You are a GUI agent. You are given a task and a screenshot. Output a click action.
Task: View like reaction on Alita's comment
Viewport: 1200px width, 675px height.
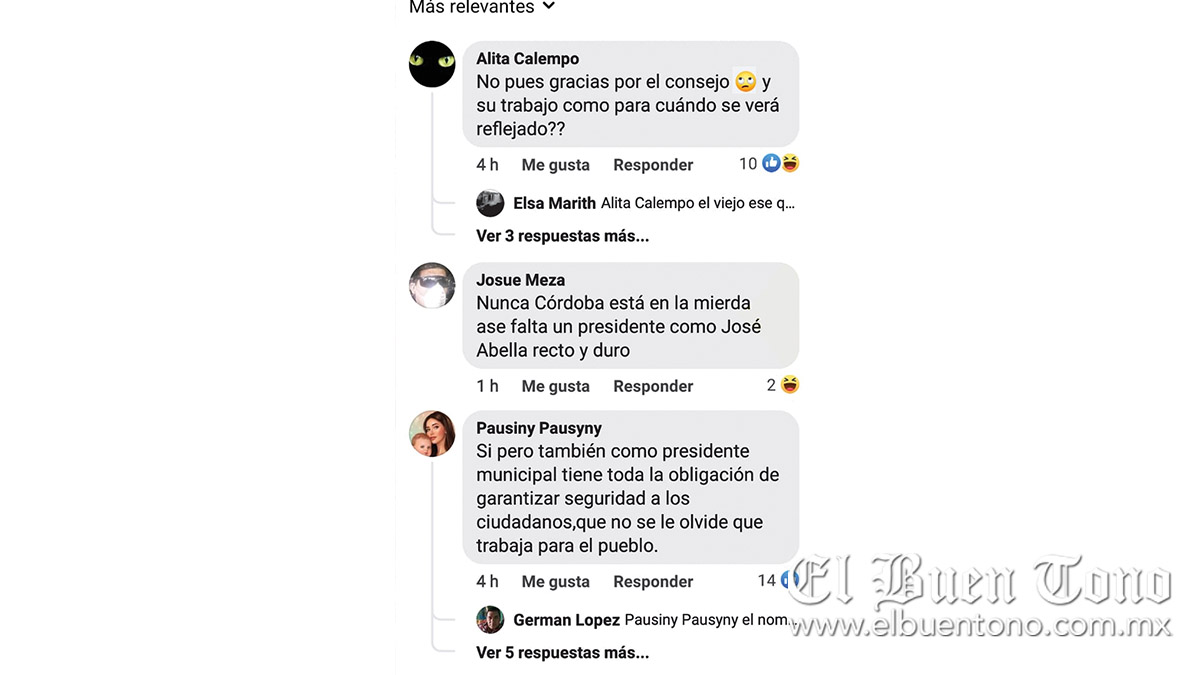point(771,163)
